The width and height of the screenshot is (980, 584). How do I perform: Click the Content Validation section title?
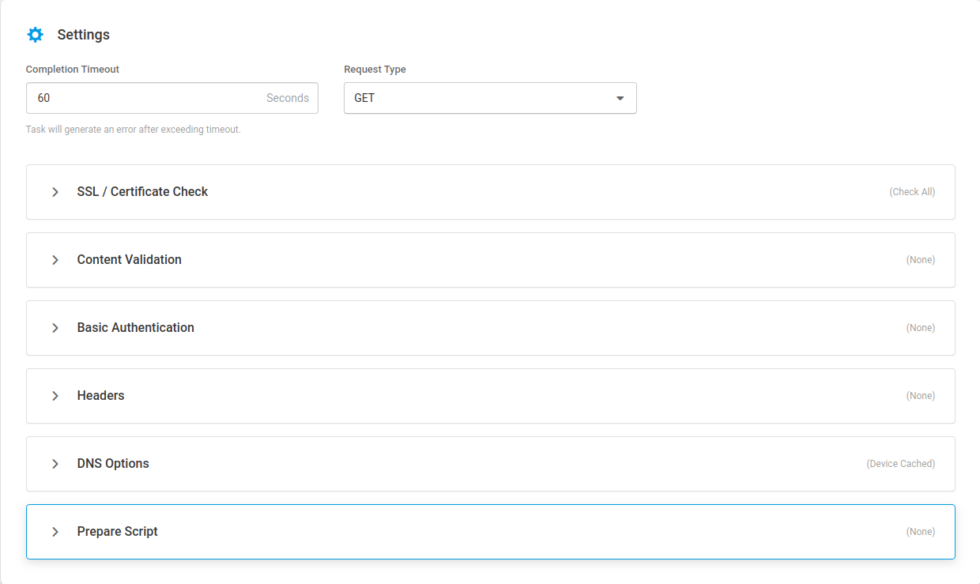(128, 259)
